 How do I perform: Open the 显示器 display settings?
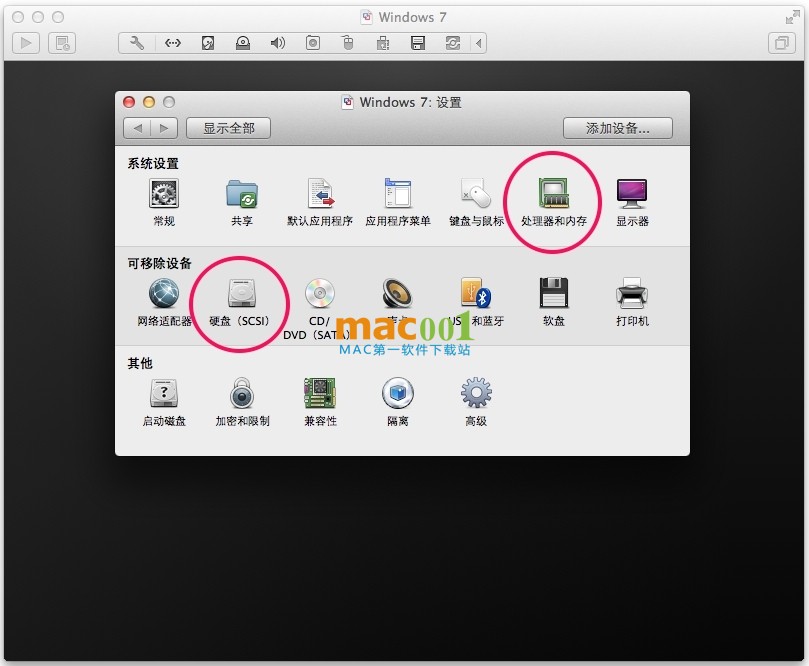[632, 203]
